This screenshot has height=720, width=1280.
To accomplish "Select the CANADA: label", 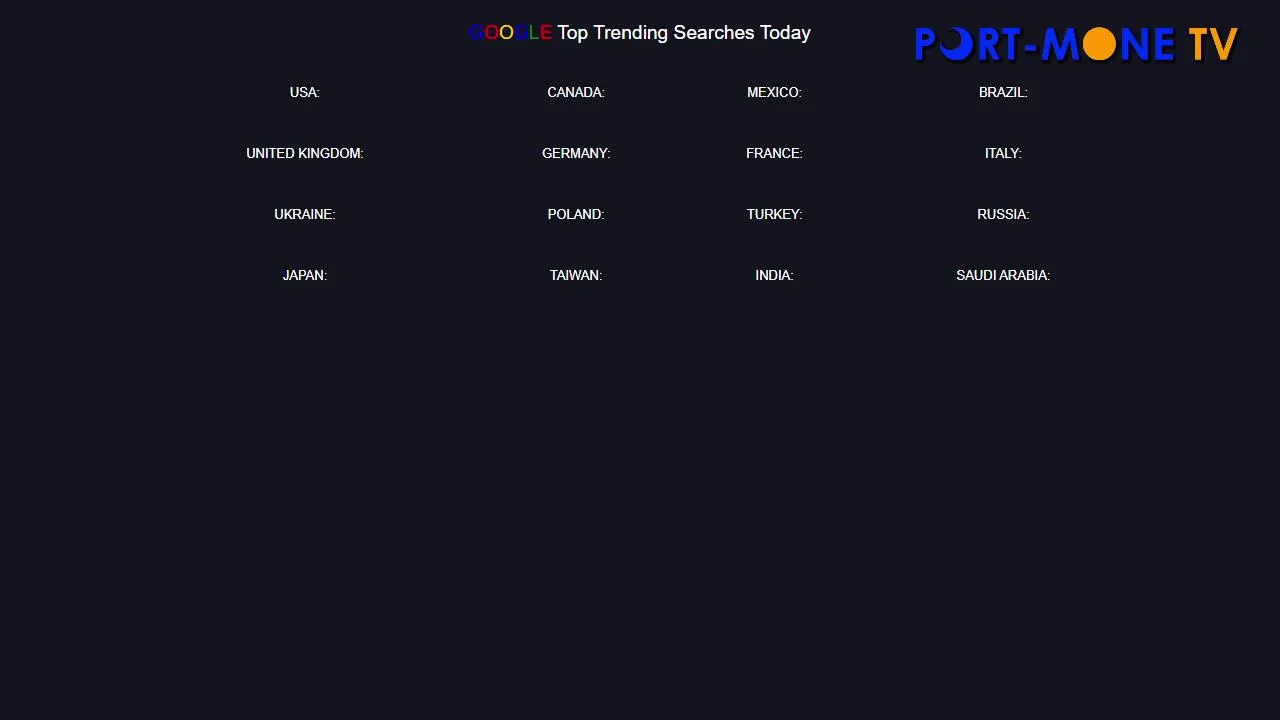I will (576, 92).
